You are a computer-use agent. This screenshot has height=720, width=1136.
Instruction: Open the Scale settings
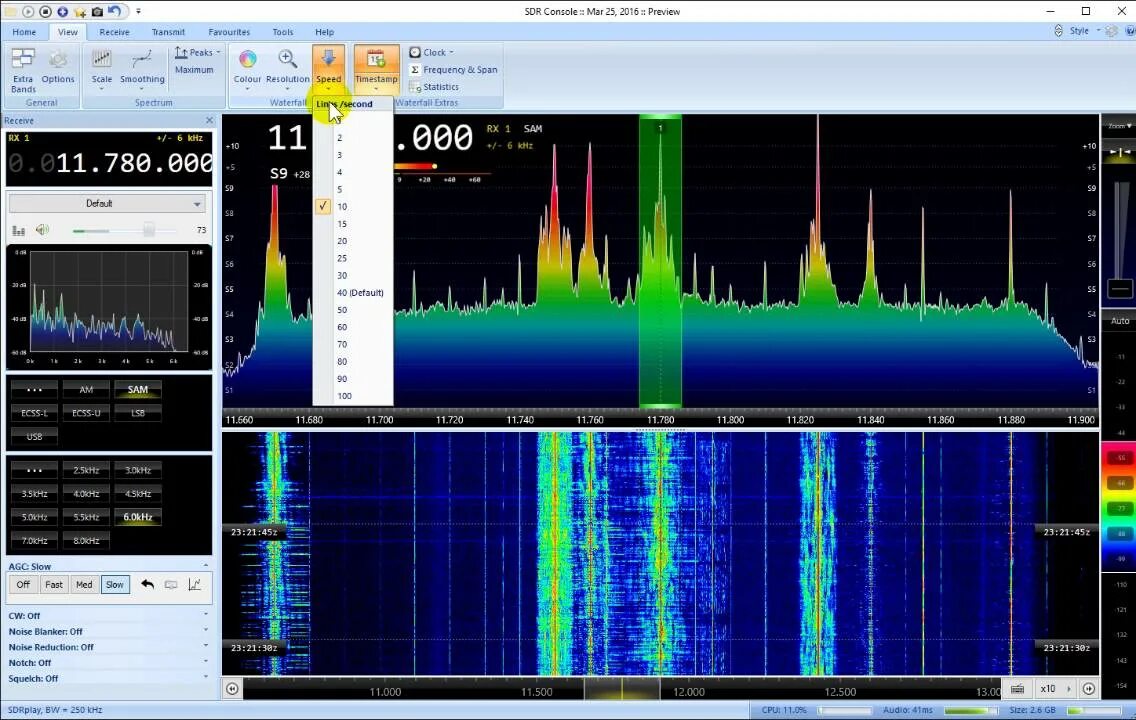[x=101, y=69]
